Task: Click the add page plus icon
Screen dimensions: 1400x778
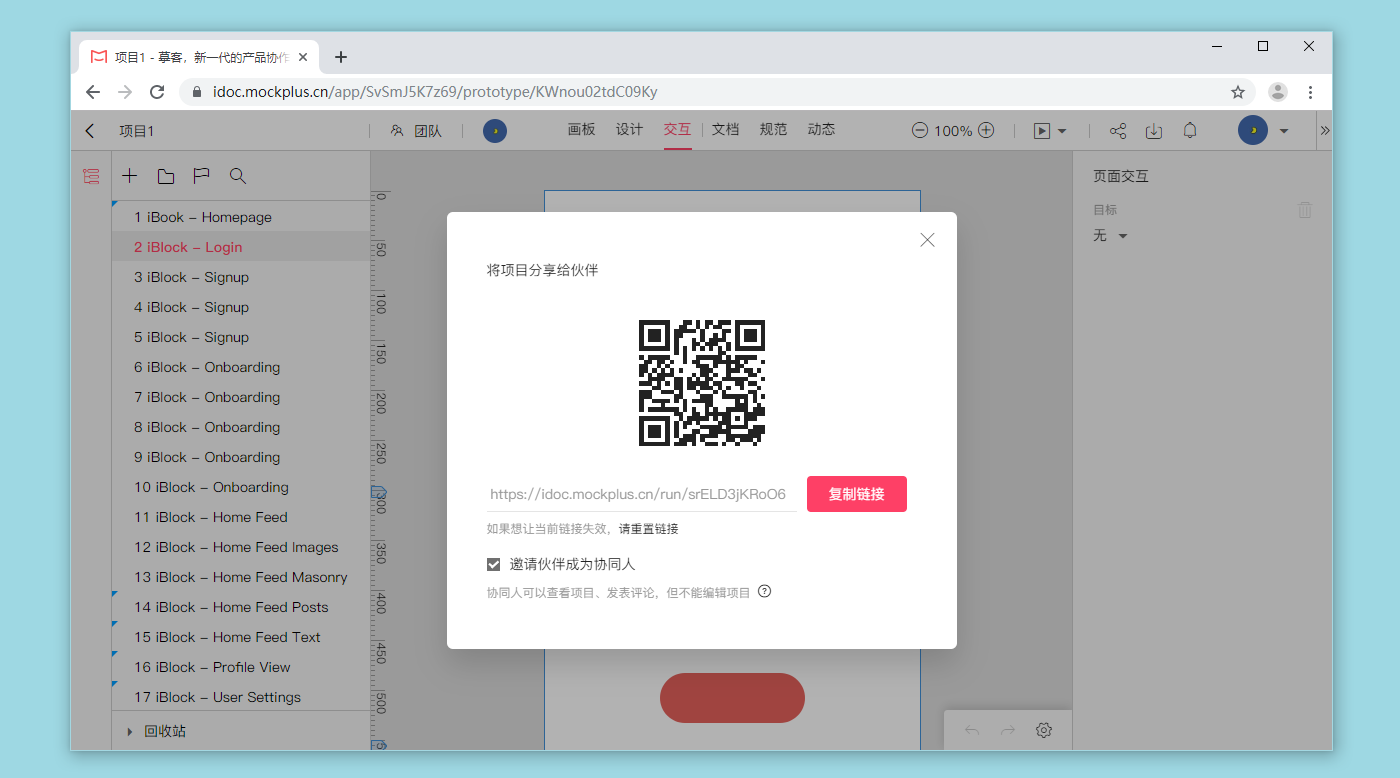Action: pyautogui.click(x=130, y=176)
